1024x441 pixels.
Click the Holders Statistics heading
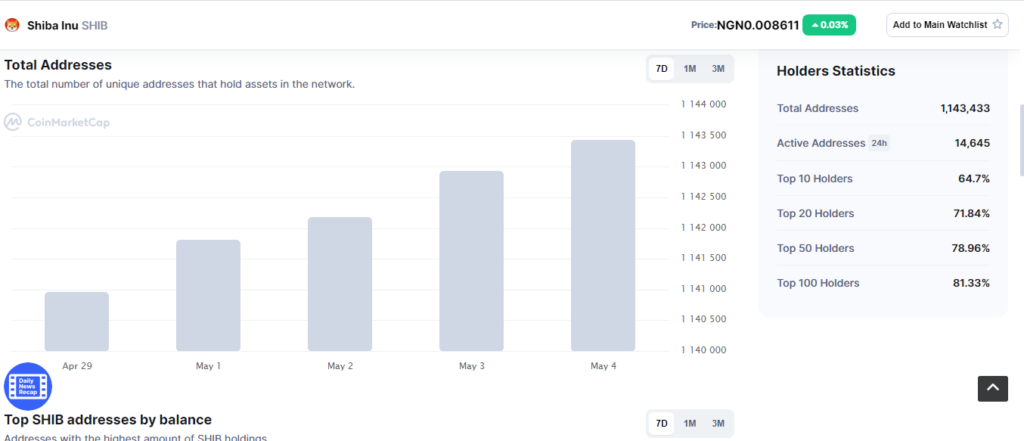(x=836, y=71)
